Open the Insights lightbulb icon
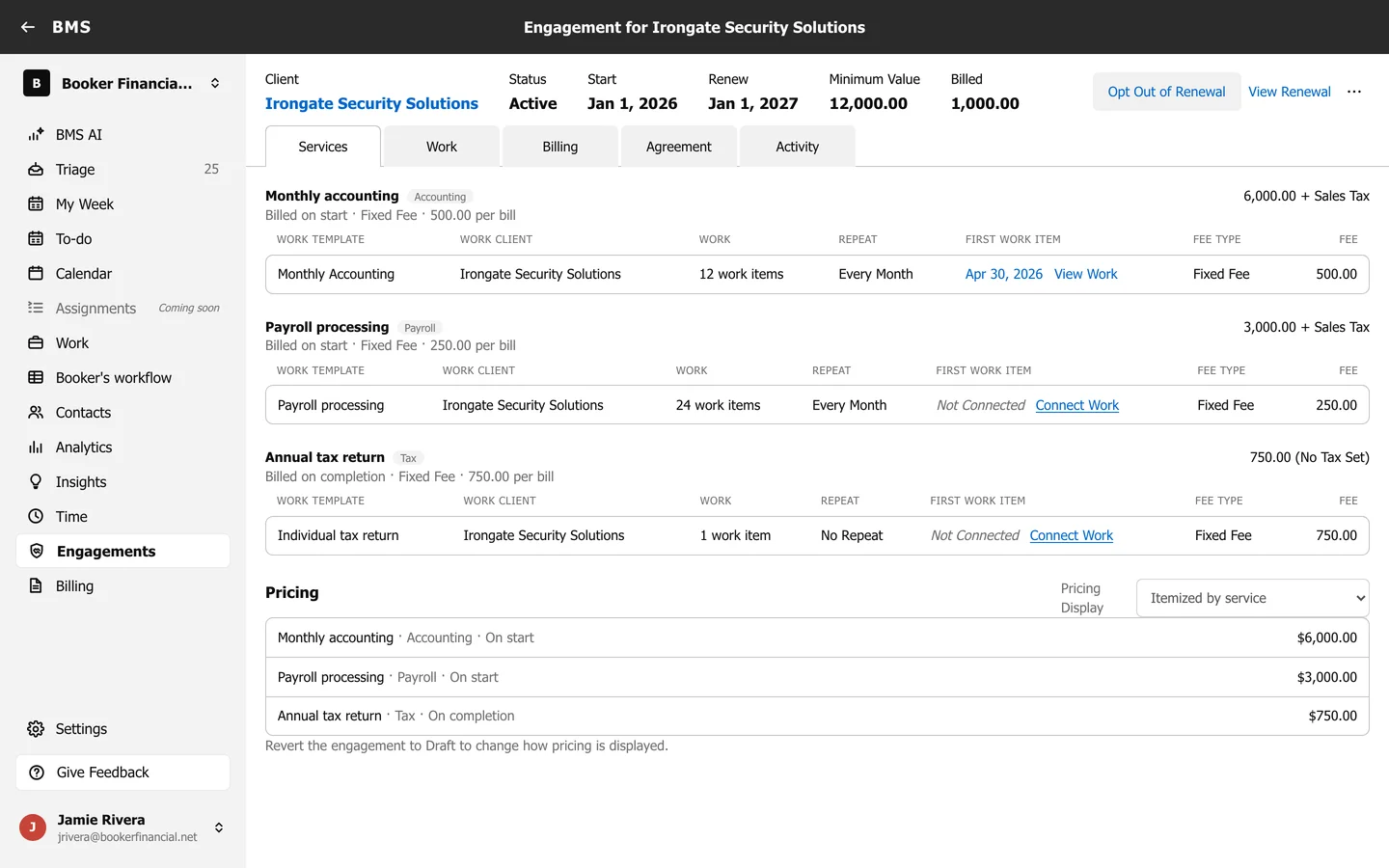The image size is (1389, 868). pyautogui.click(x=36, y=482)
